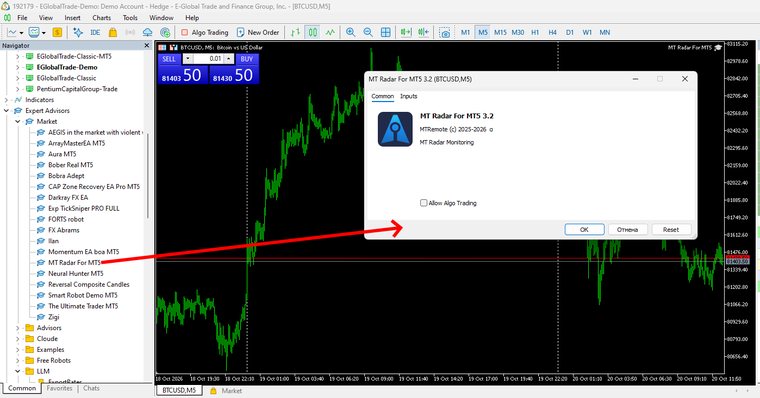This screenshot has height=398, width=760.
Task: Select the H4 timeframe
Action: (553, 32)
